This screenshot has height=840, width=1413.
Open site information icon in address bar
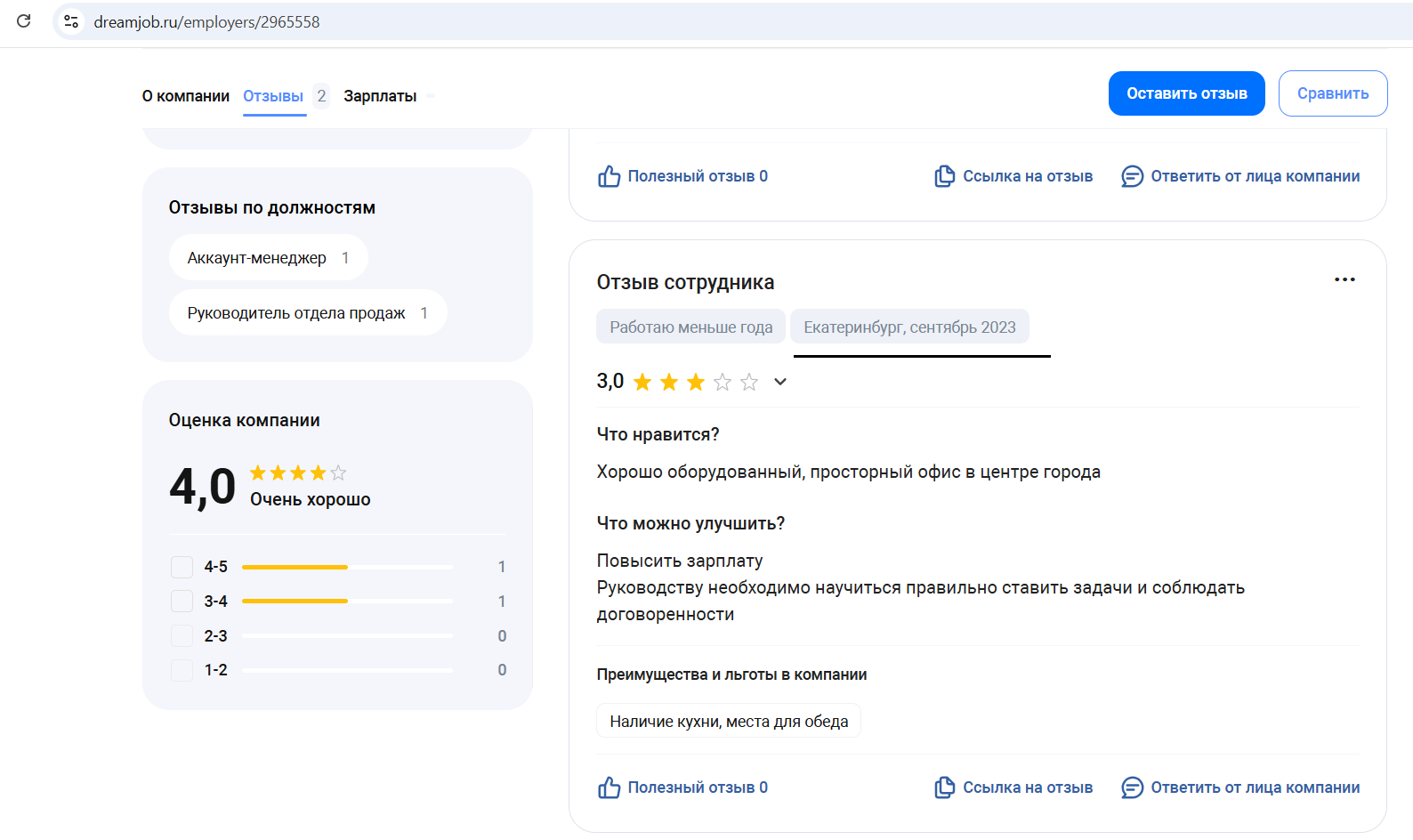click(72, 21)
